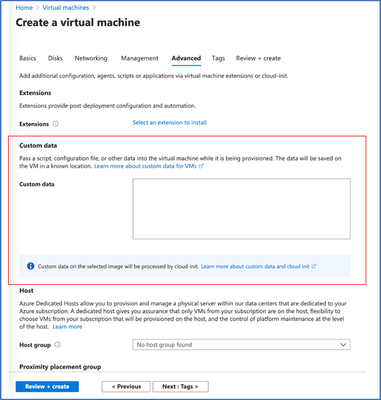Go to Virtual machines breadcrumb
Image resolution: width=381 pixels, height=400 pixels.
66,7
